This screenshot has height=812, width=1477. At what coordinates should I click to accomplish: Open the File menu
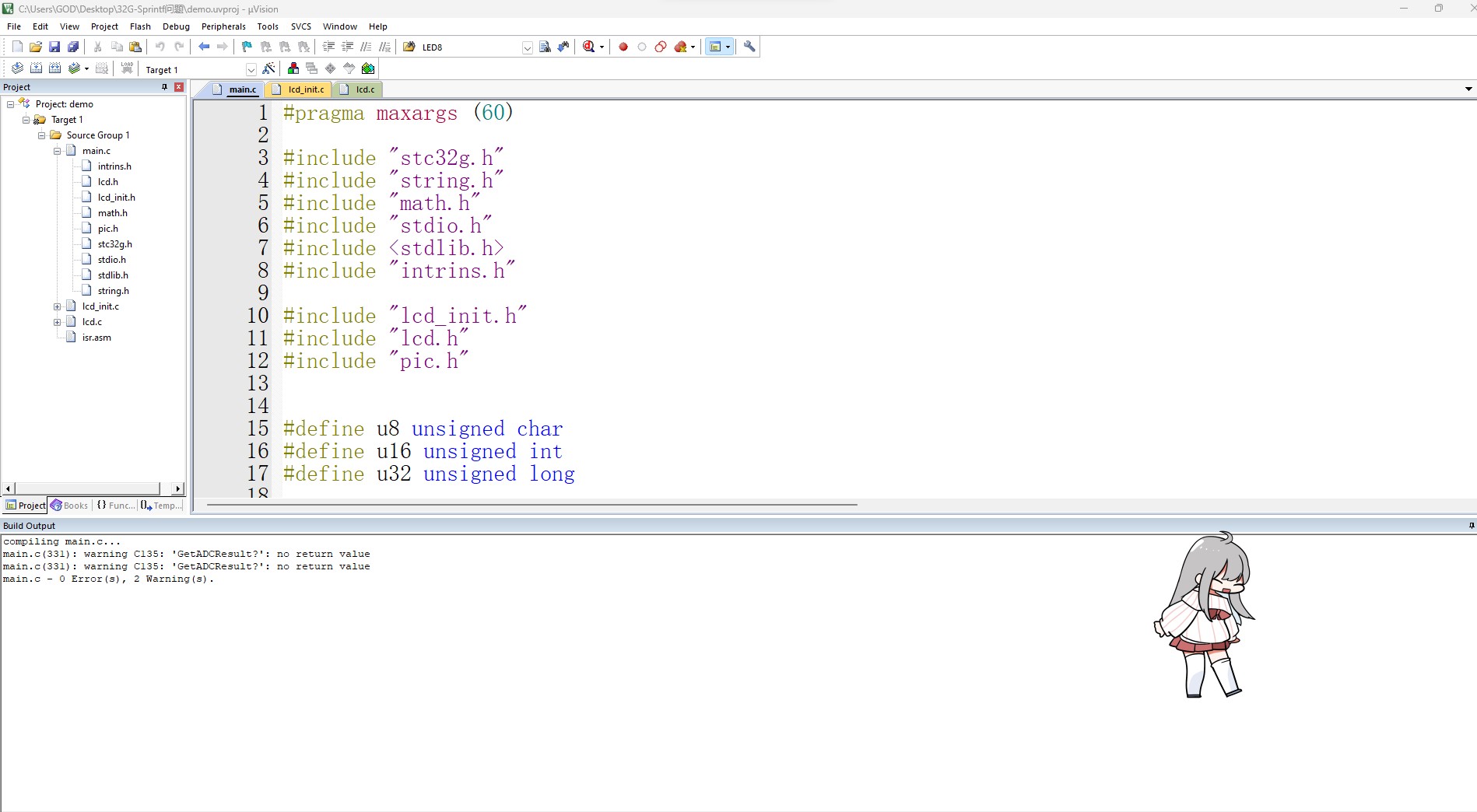14,26
